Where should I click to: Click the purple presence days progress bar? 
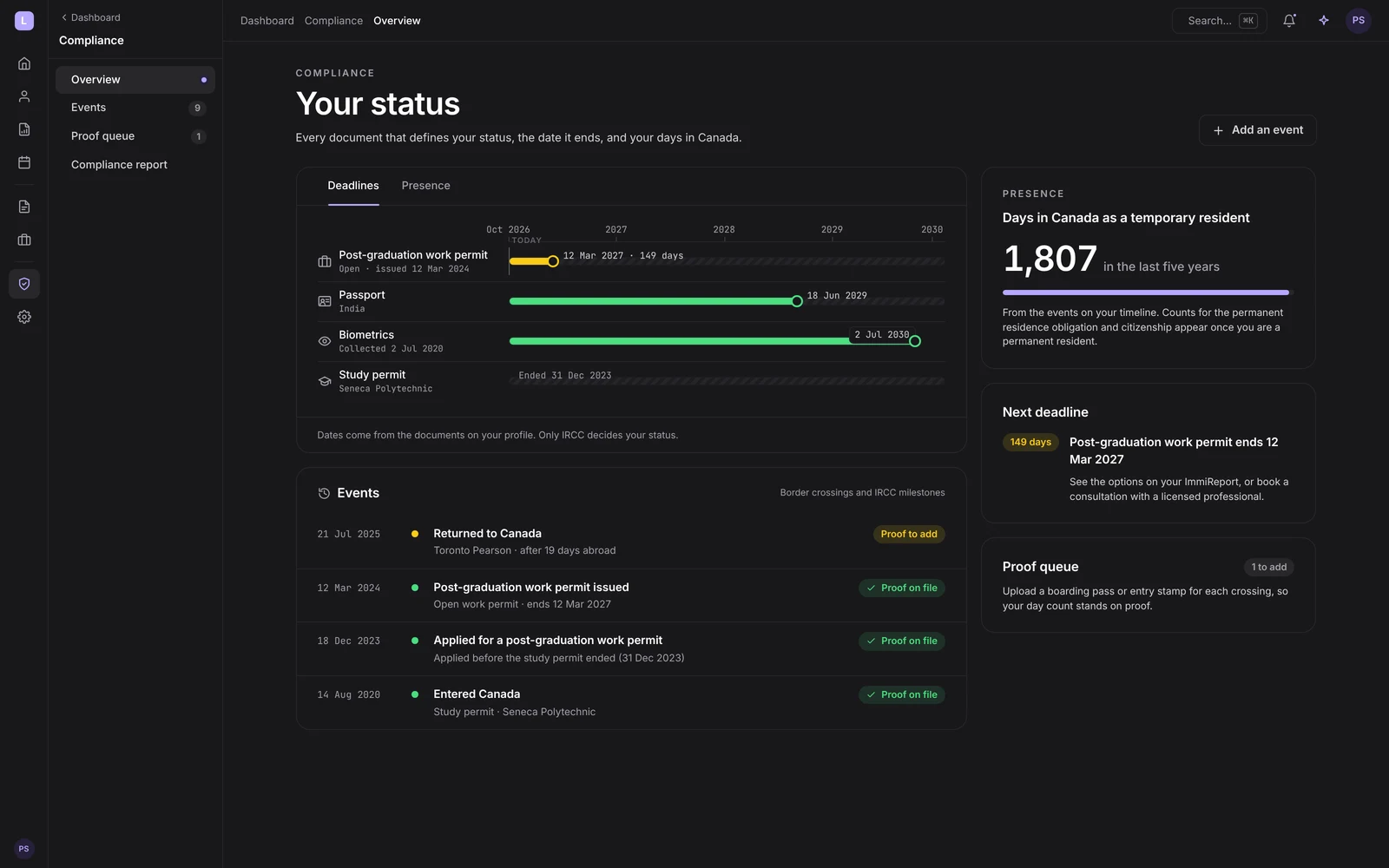click(x=1146, y=293)
